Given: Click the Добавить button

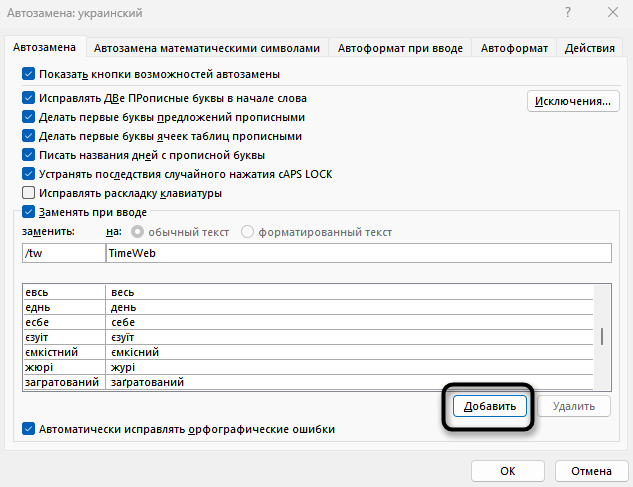Looking at the screenshot, I should point(490,406).
